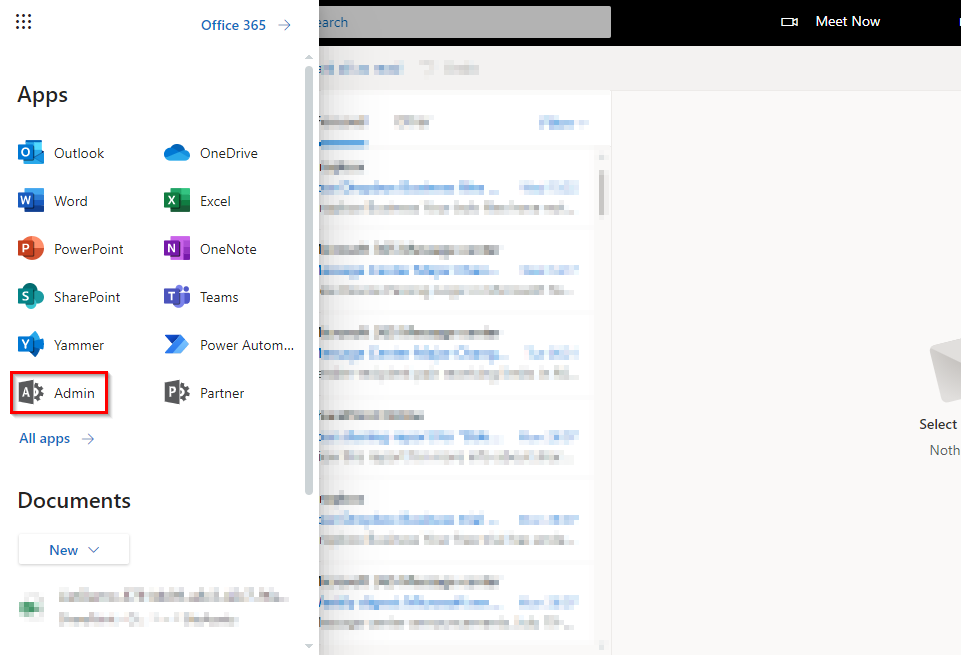
Task: Click the scroll up arrow of the apps panel
Action: 309,57
